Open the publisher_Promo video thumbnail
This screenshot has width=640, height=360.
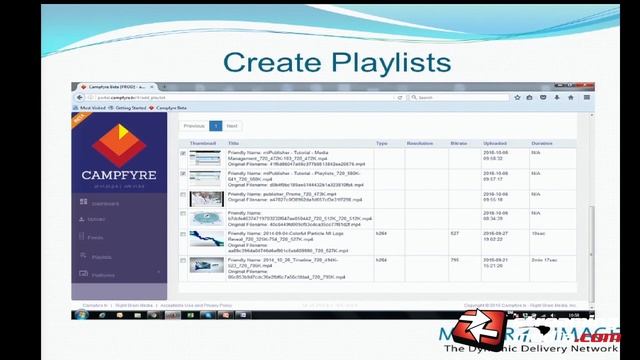point(207,199)
